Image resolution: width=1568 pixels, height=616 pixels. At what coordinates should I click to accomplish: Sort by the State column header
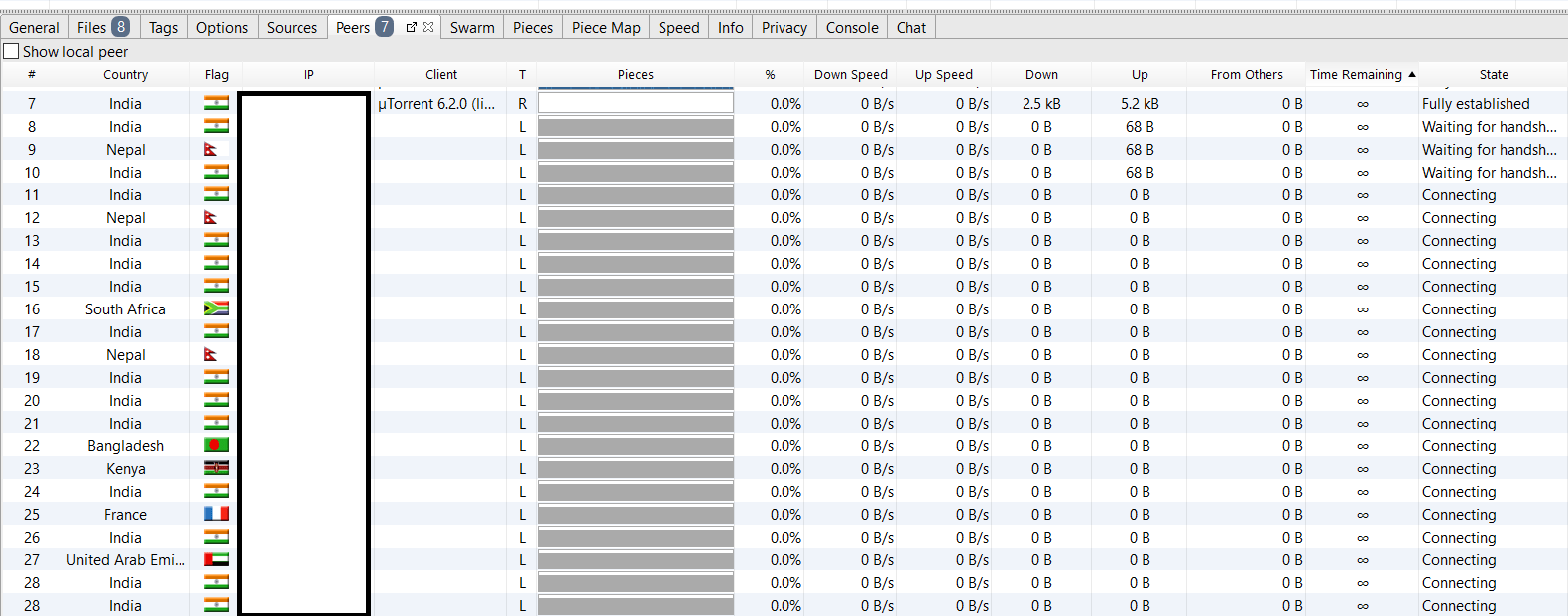click(1494, 74)
